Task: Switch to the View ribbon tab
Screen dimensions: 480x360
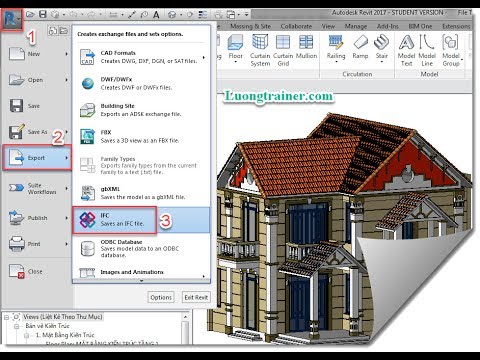Action: [x=328, y=26]
